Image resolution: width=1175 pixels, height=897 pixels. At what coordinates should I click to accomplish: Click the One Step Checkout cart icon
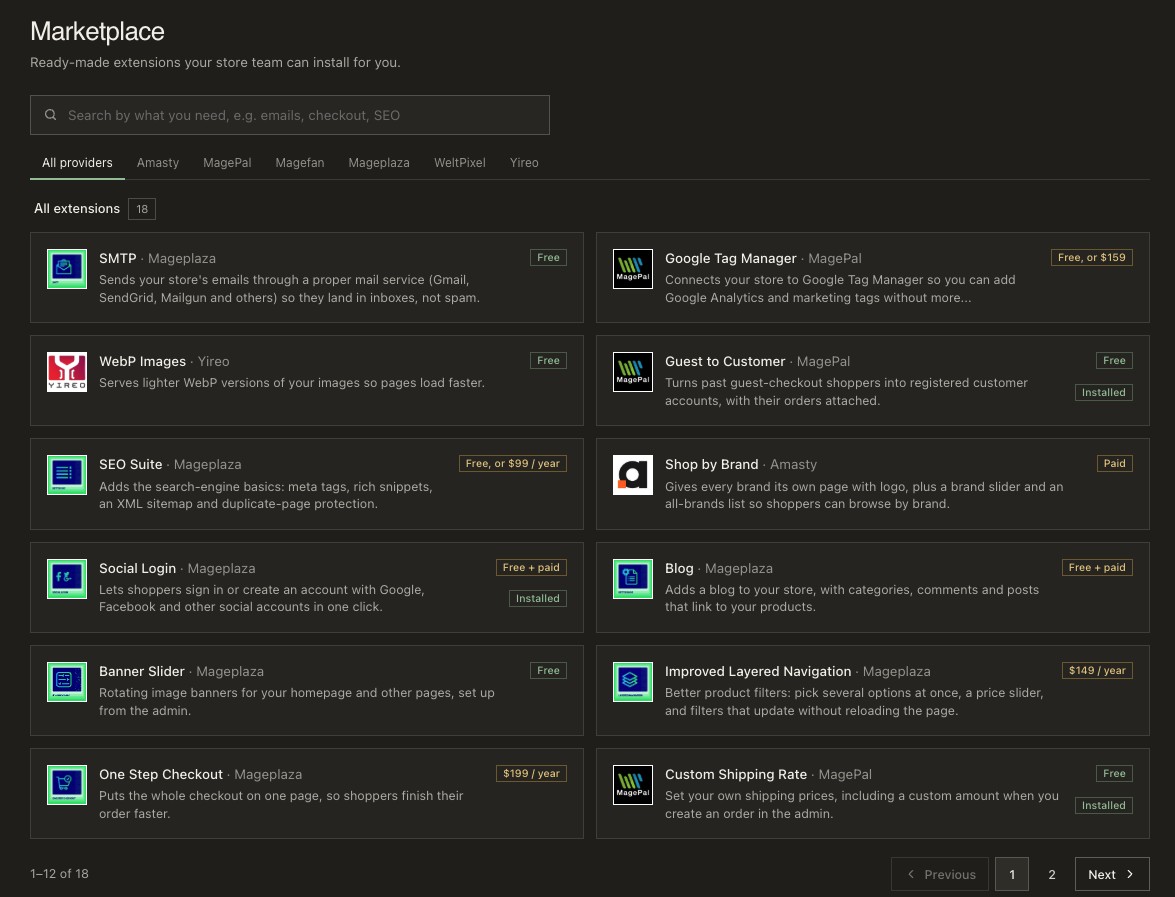pos(67,785)
